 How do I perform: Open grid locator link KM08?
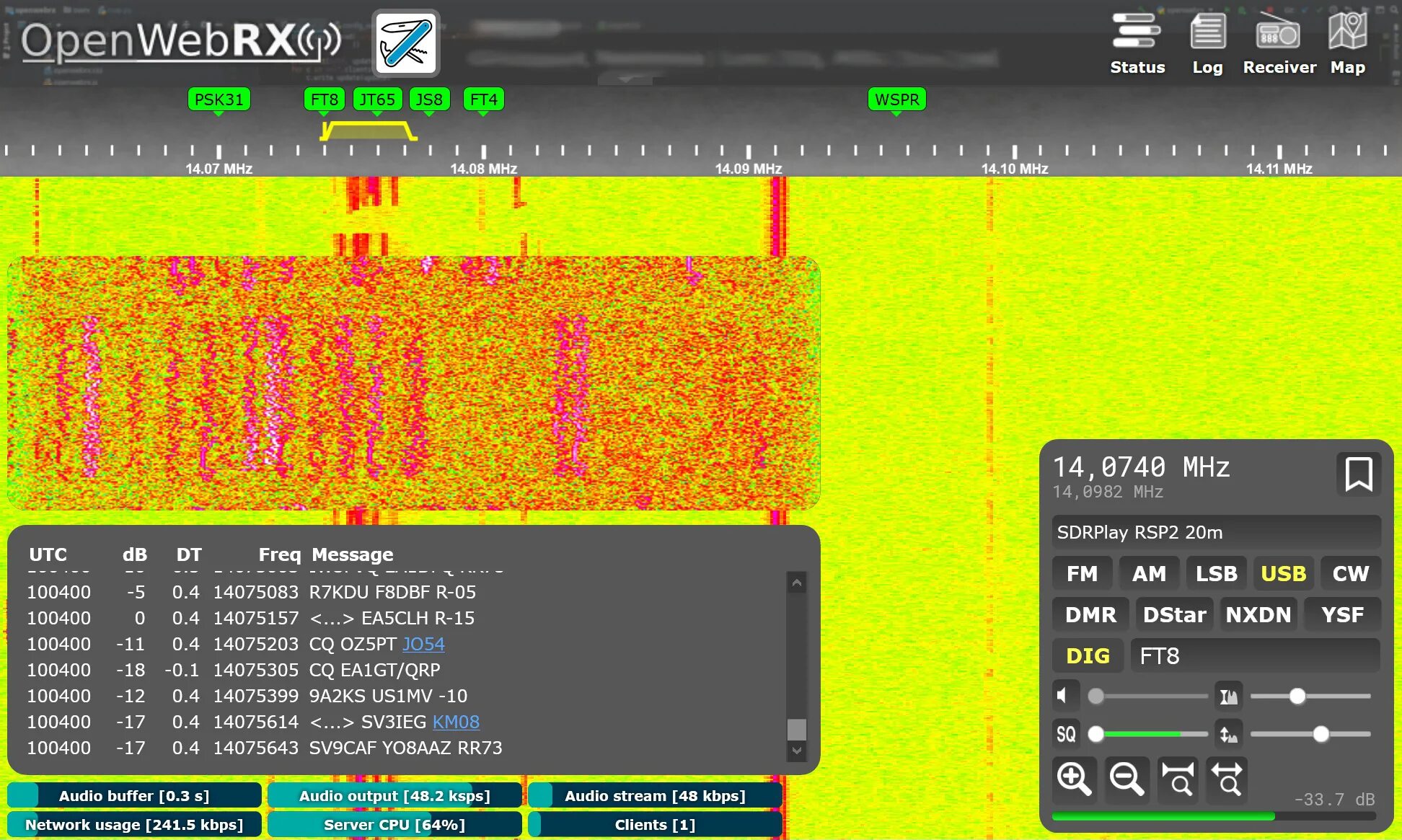pyautogui.click(x=456, y=722)
